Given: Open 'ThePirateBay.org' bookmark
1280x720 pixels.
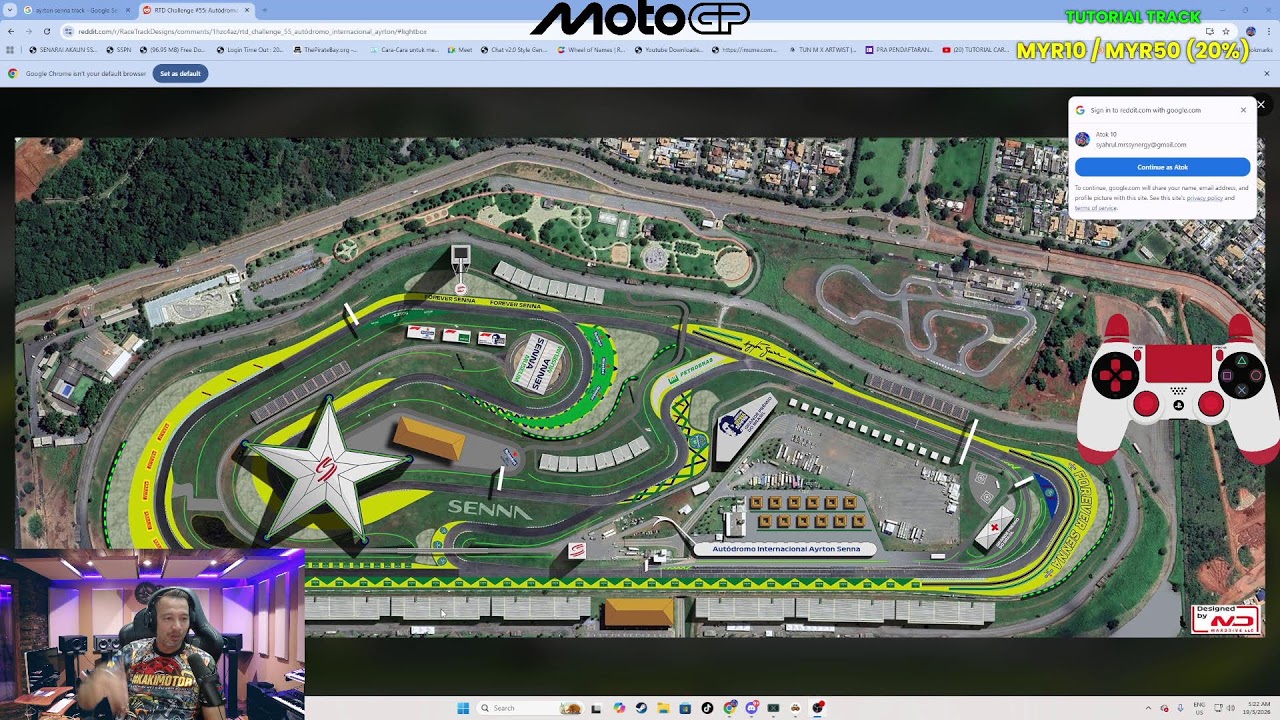Looking at the screenshot, I should [x=324, y=49].
